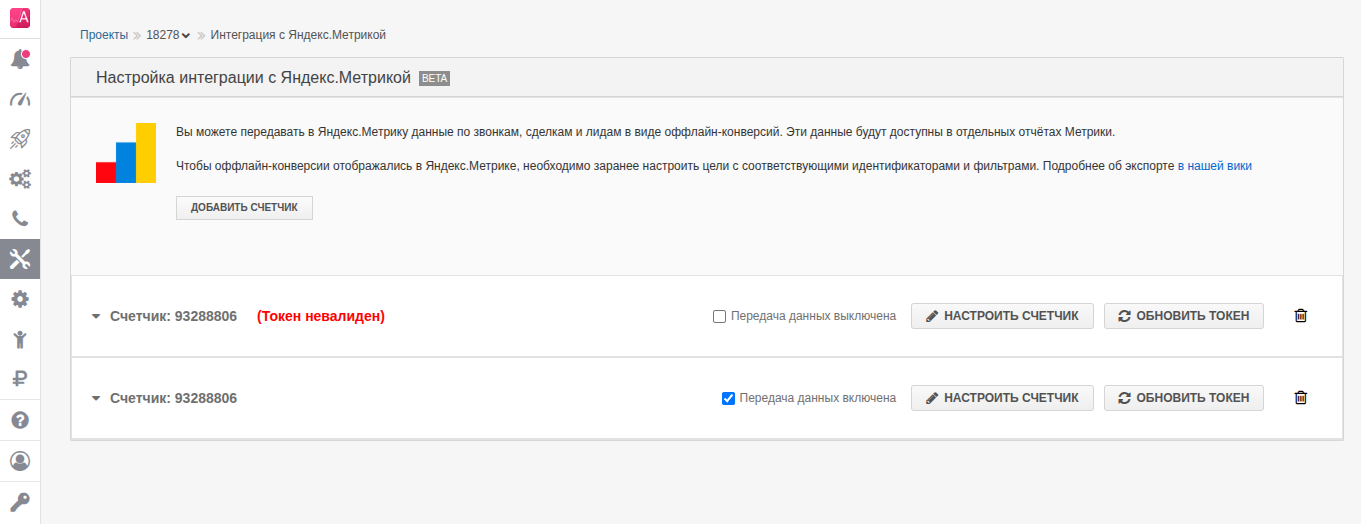Open the user profile icon
The height and width of the screenshot is (524, 1361).
click(20, 461)
